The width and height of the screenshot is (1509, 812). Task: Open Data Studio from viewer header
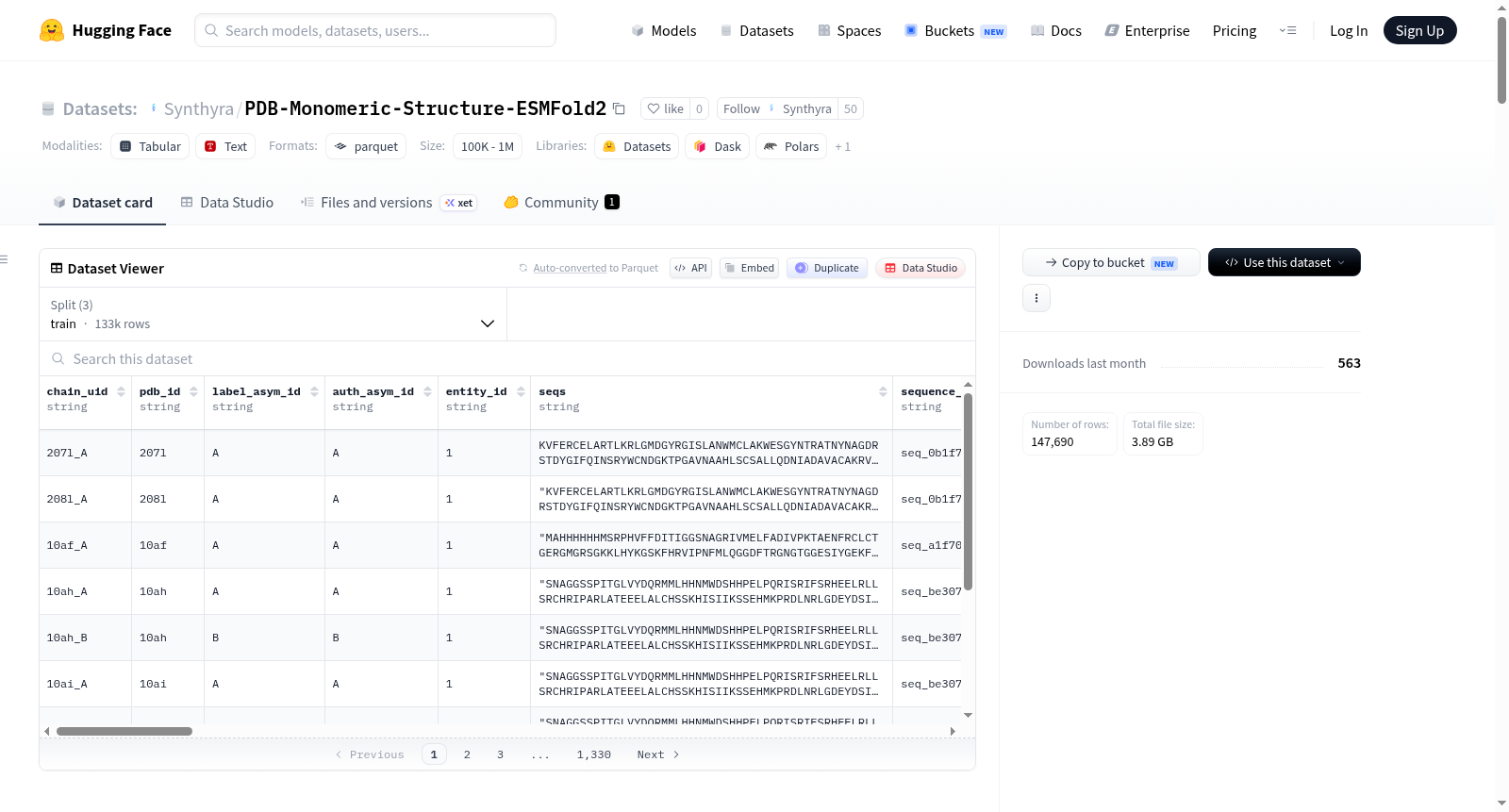(920, 268)
